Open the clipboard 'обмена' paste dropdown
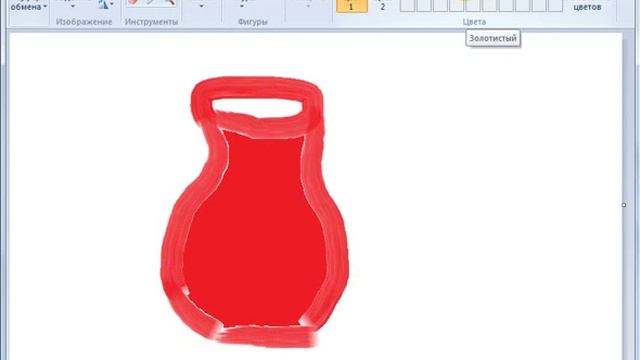640x360 pixels. (28, 7)
